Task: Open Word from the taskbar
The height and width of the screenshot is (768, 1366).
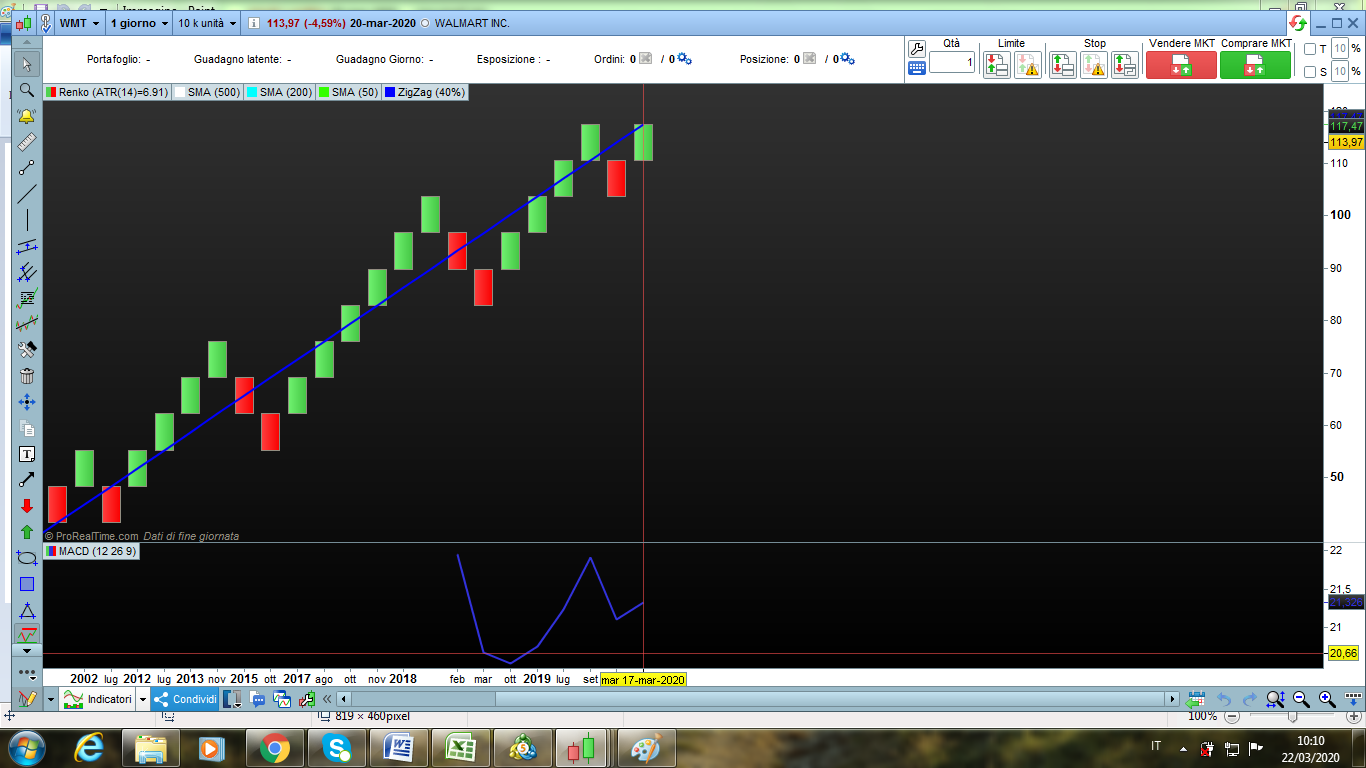Action: coord(399,748)
